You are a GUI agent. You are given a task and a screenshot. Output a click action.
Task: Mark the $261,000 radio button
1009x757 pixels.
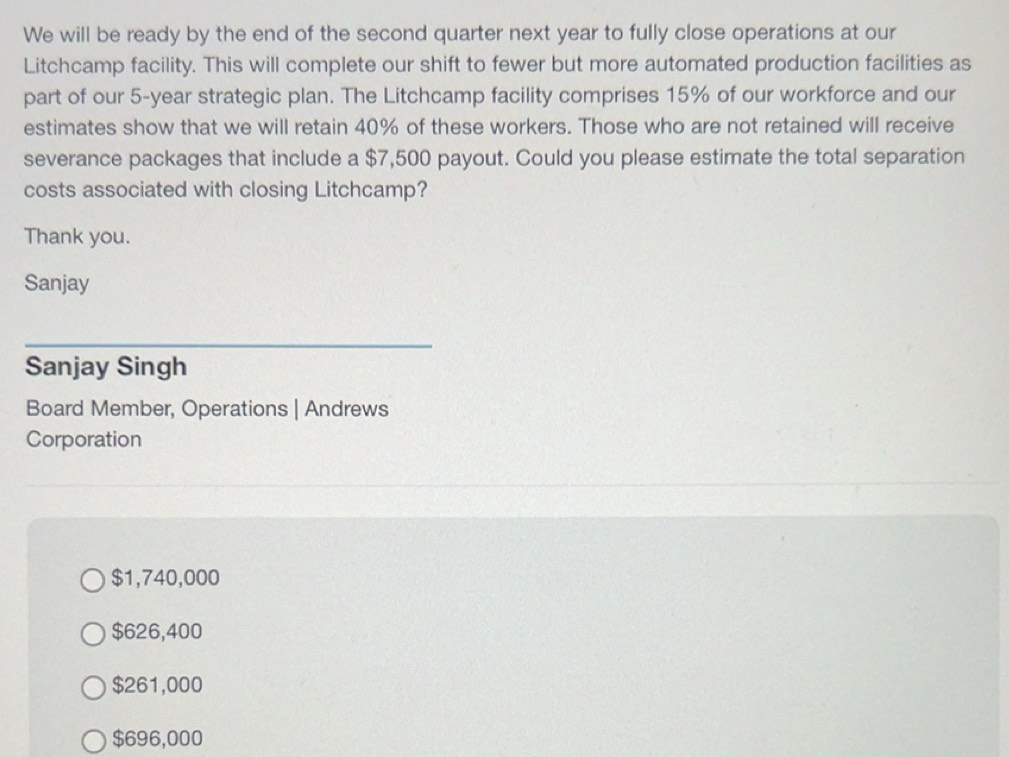click(x=93, y=687)
